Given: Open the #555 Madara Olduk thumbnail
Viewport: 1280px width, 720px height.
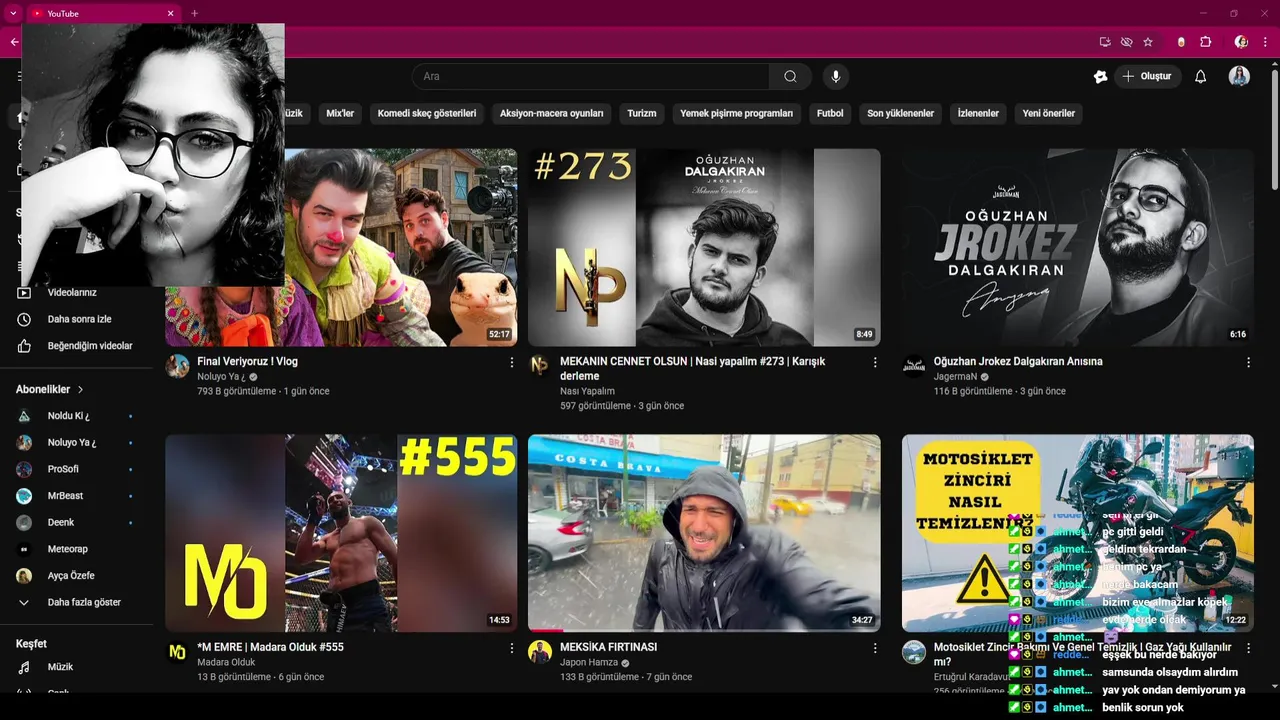Looking at the screenshot, I should 341,533.
